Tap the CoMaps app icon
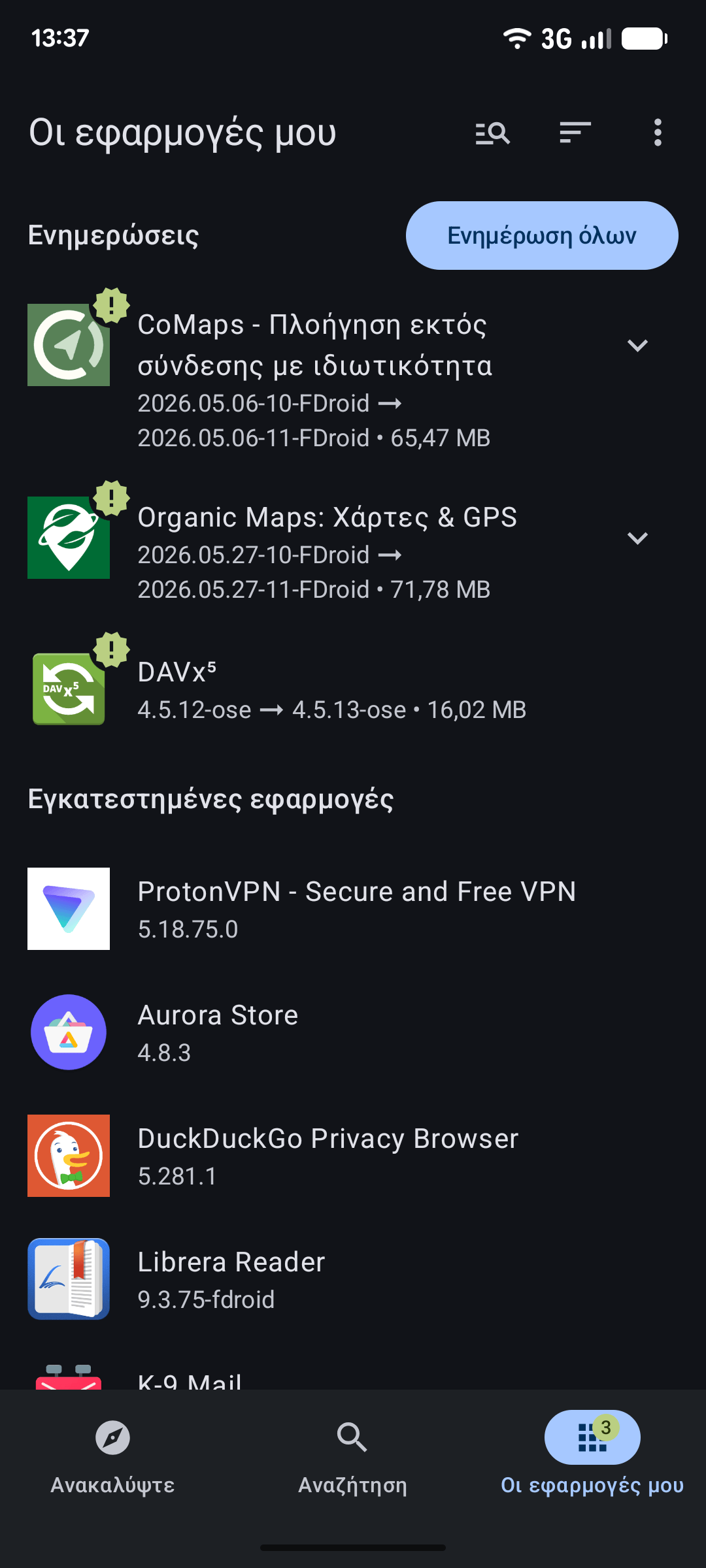706x1568 pixels. [69, 345]
